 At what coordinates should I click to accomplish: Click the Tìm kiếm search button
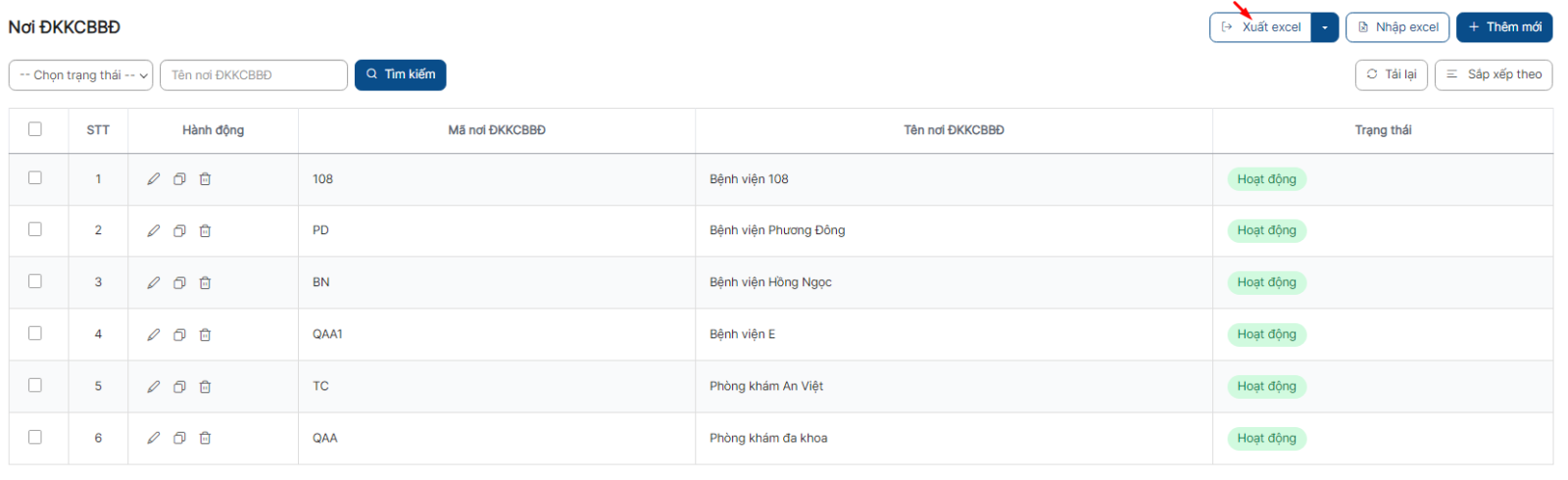[400, 74]
